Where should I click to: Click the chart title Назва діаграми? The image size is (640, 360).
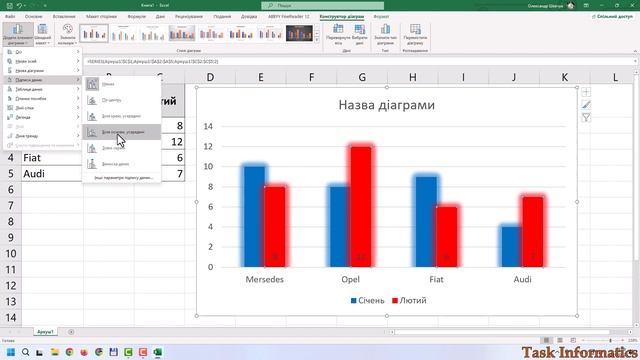tap(387, 105)
